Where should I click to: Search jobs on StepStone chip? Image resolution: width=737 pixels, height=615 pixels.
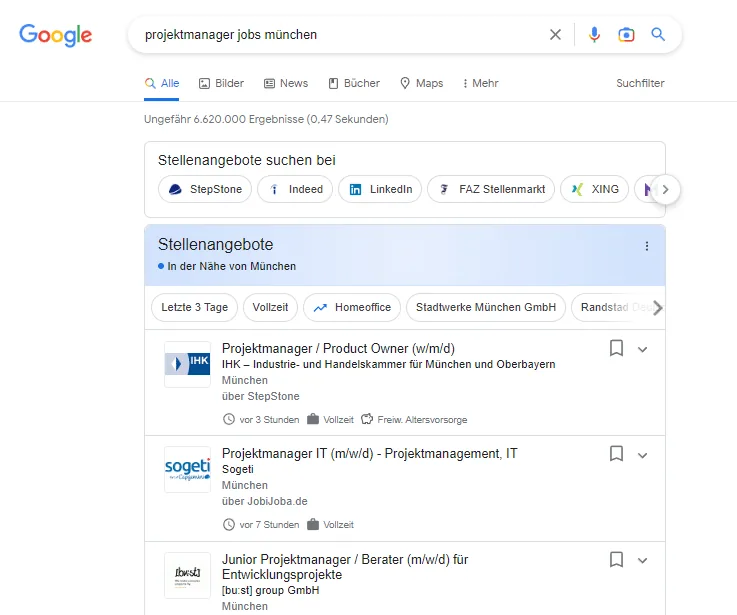pyautogui.click(x=205, y=189)
